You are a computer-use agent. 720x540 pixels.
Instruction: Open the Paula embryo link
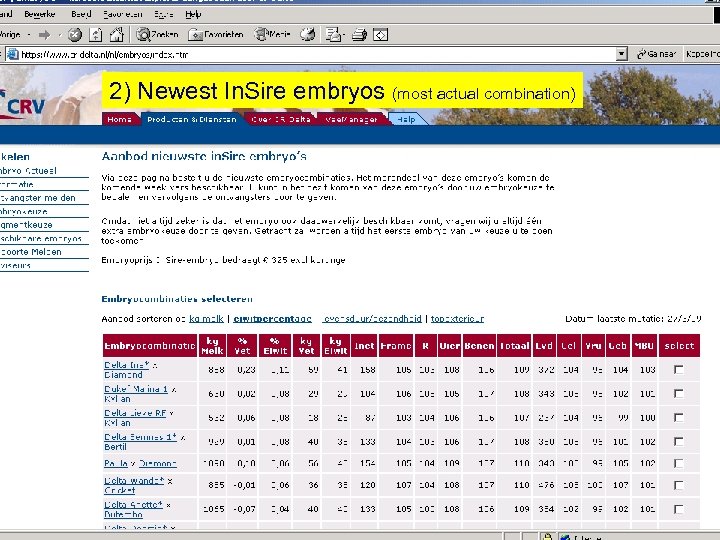tap(116, 463)
